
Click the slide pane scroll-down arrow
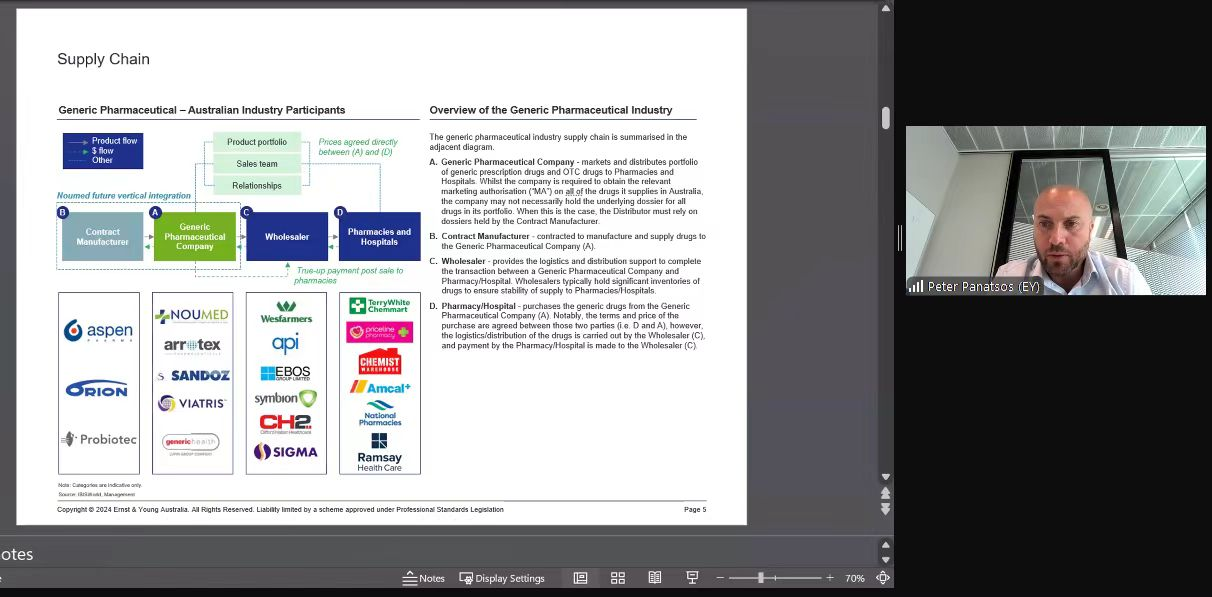coord(886,477)
